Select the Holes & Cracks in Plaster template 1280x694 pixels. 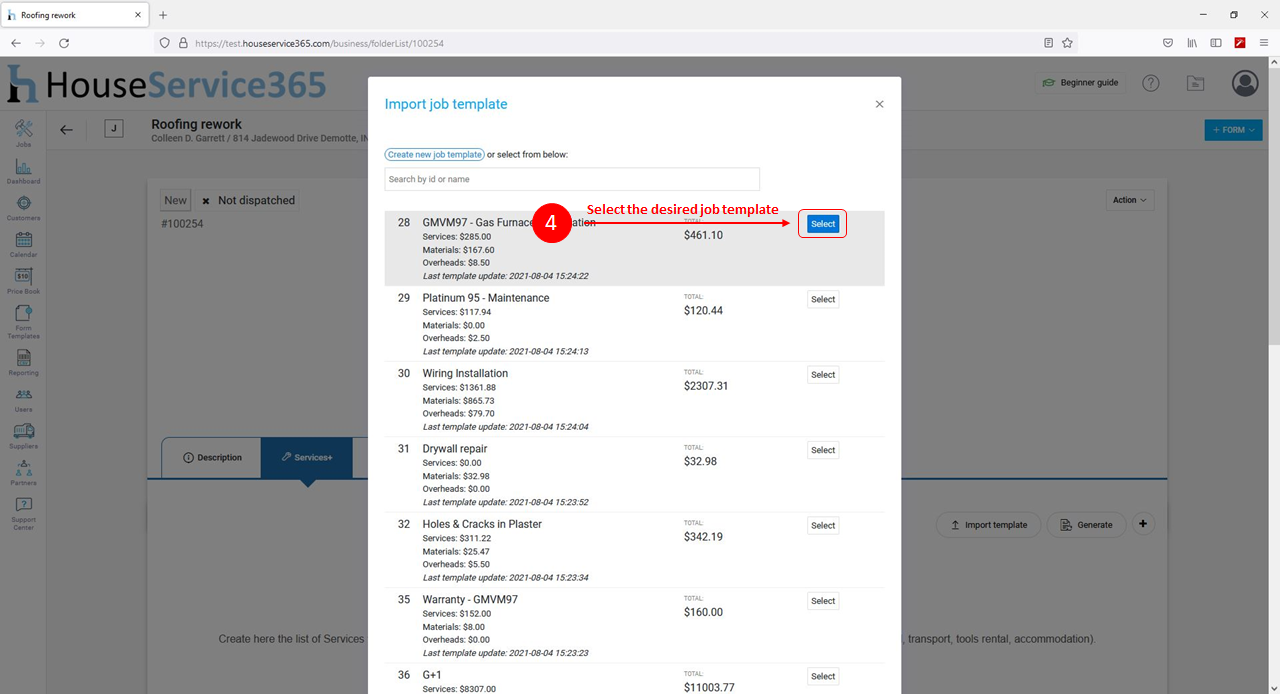click(823, 525)
